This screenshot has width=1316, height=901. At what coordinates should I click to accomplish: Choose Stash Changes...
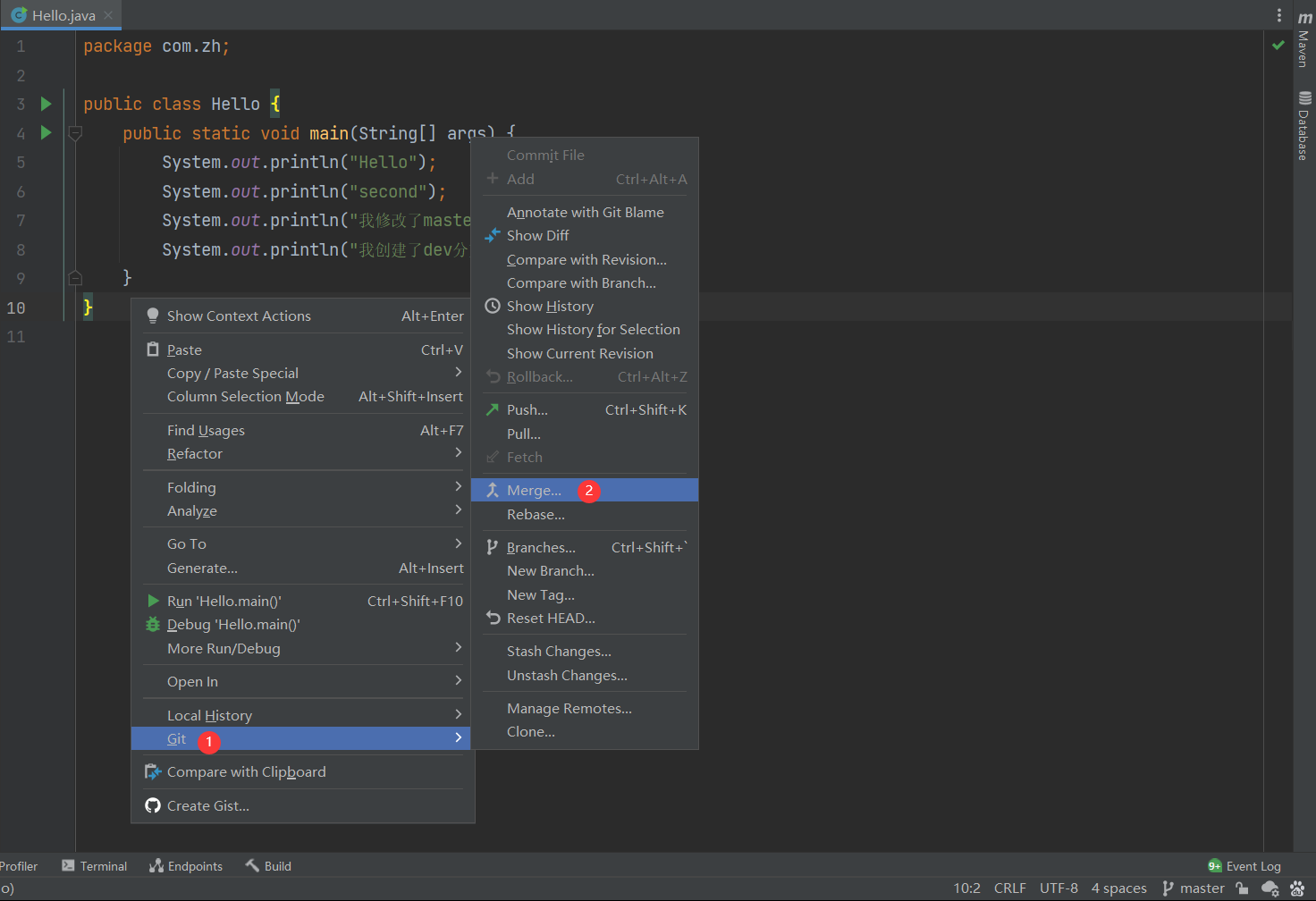[x=585, y=651]
